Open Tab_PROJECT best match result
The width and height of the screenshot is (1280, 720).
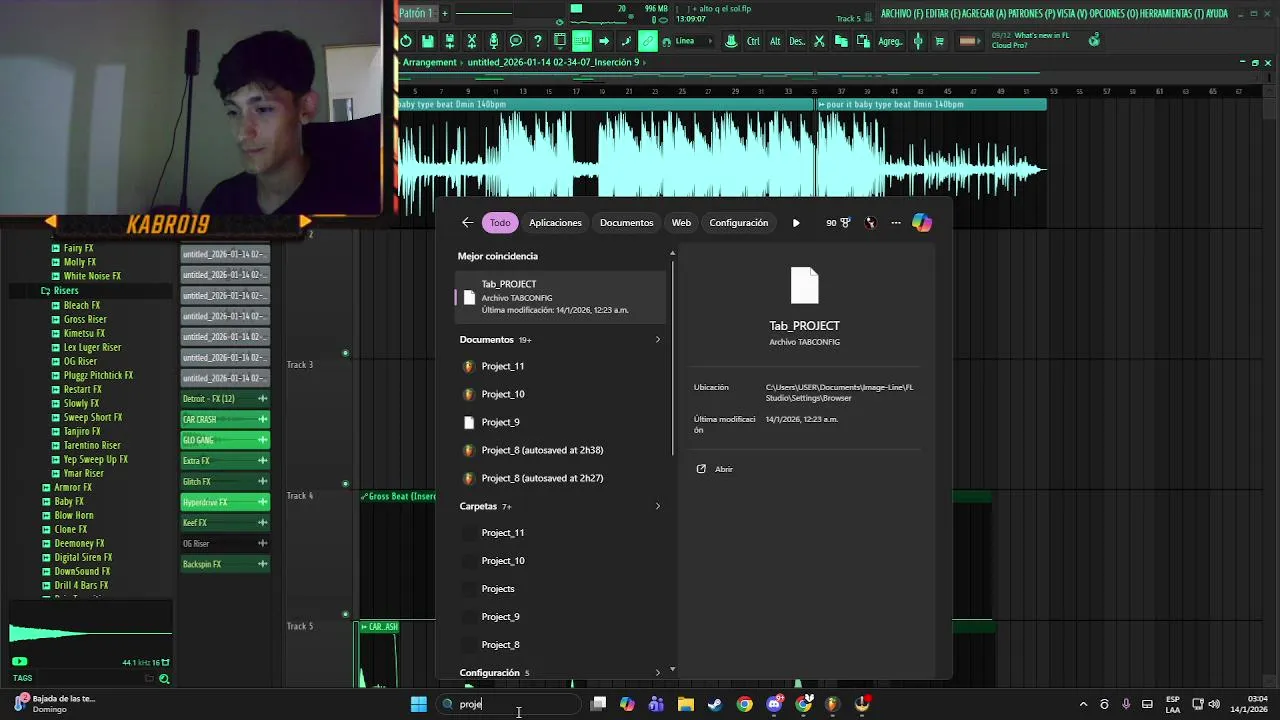[x=560, y=297]
